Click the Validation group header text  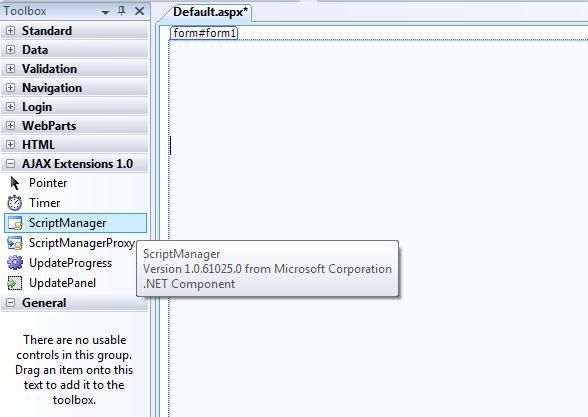(x=49, y=69)
